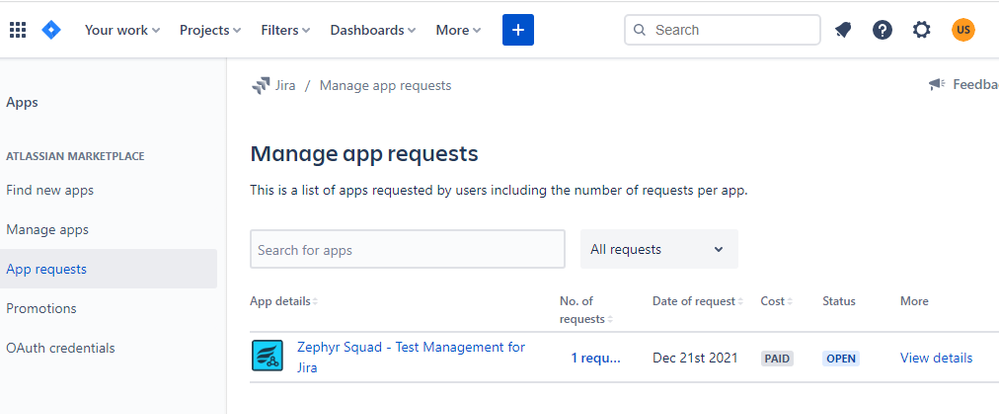This screenshot has height=414, width=999.
Task: Open Zephyr Squad - Test Management link
Action: (x=411, y=357)
